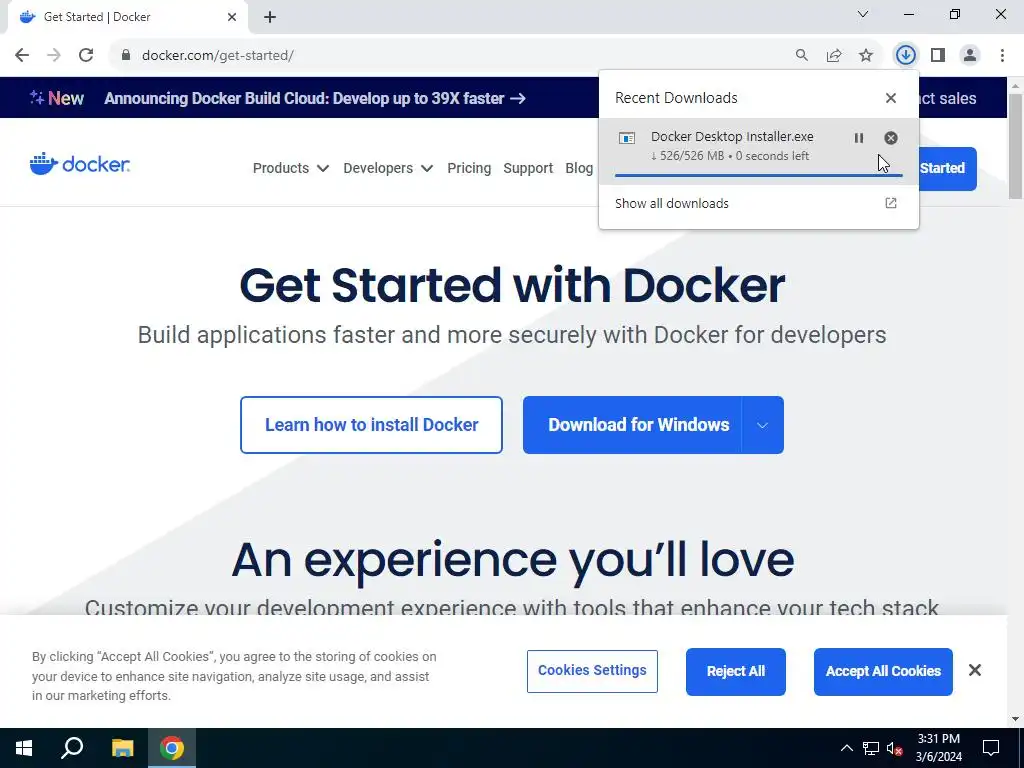This screenshot has height=768, width=1024.
Task: Open the Docker Build Cloud announcement link
Action: point(315,98)
